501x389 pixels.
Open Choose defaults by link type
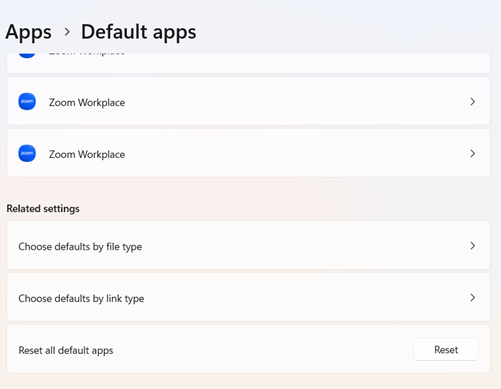coord(248,297)
